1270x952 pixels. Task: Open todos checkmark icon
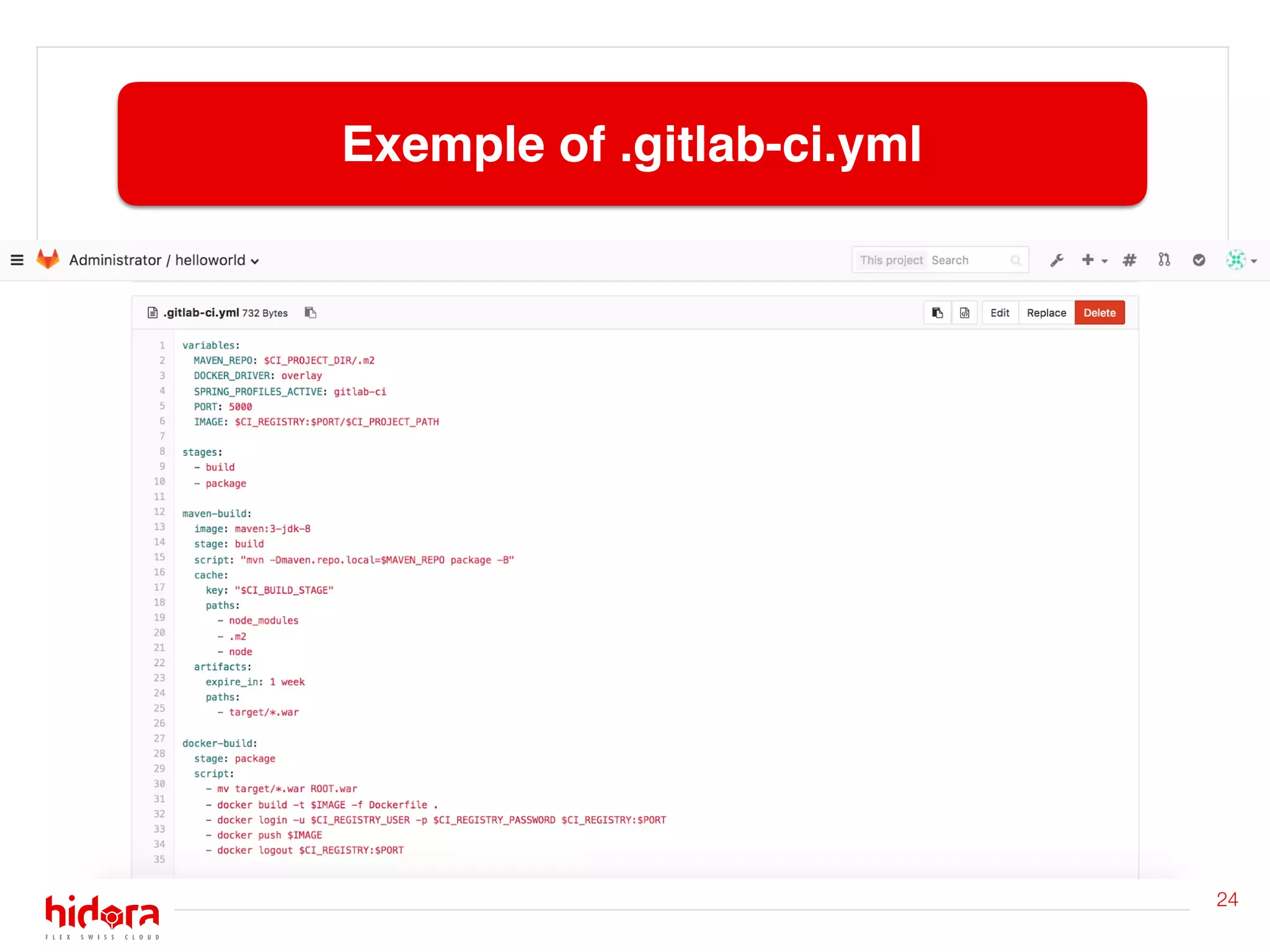(x=1199, y=260)
